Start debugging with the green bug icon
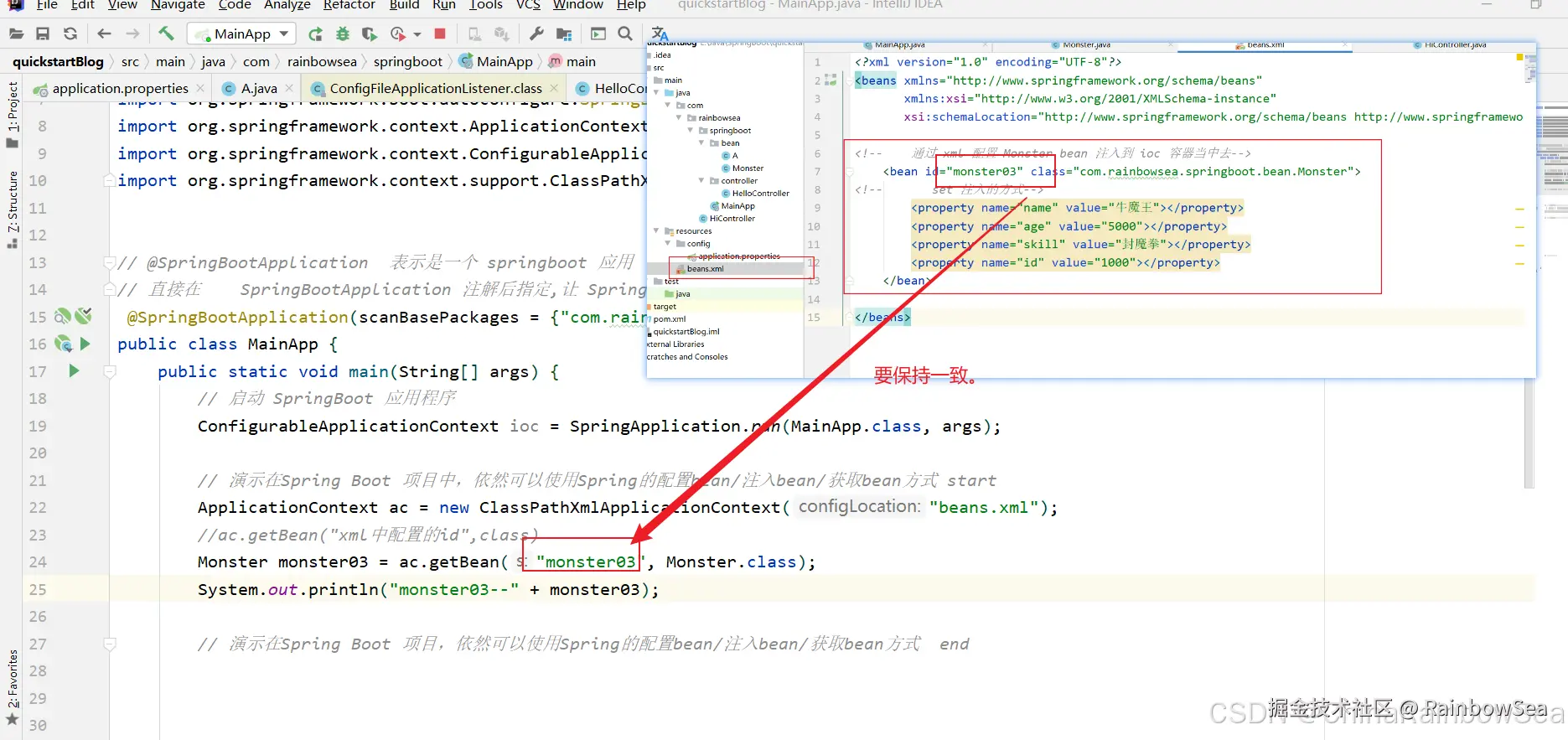This screenshot has width=1568, height=740. click(x=342, y=34)
